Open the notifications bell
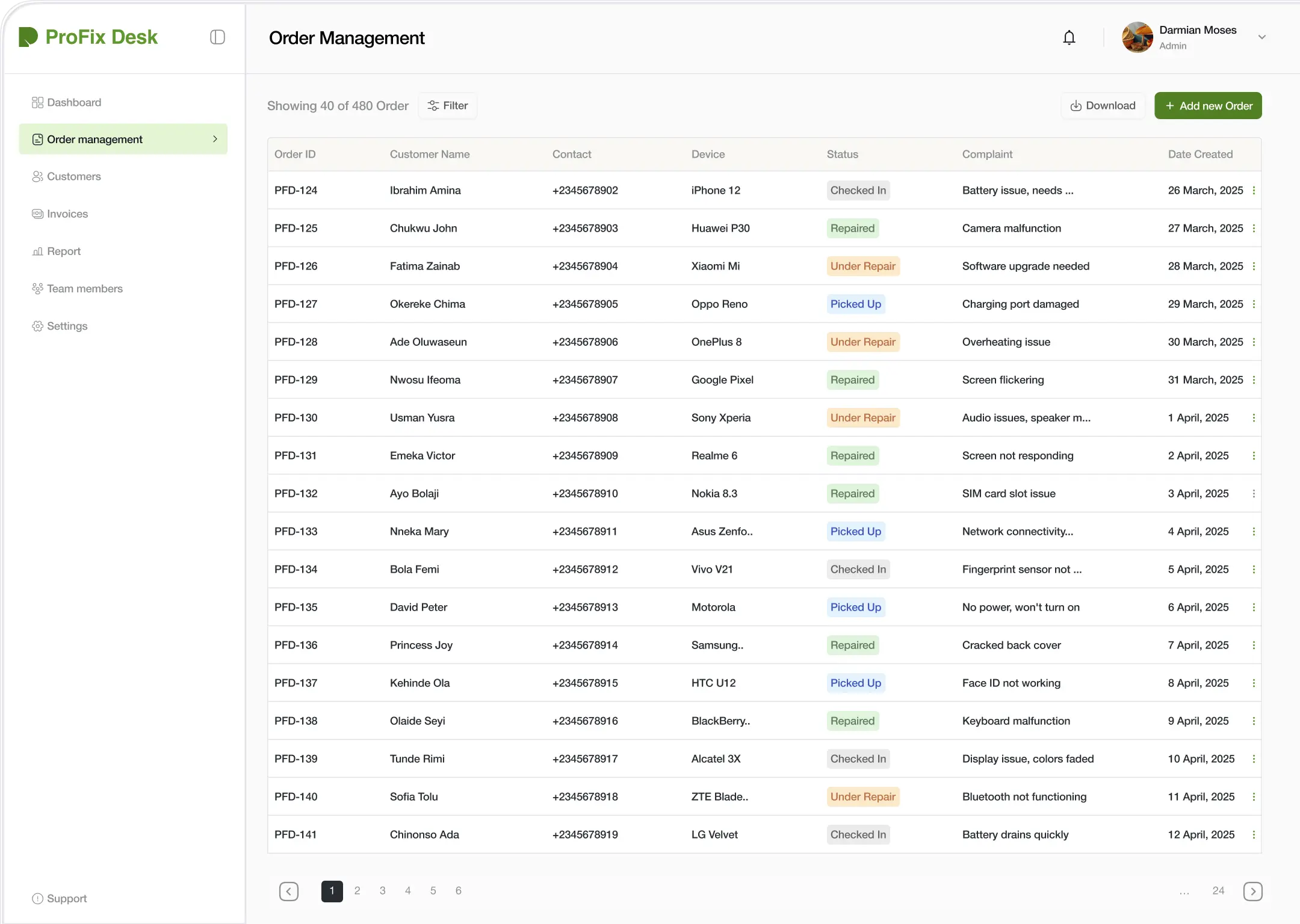This screenshot has height=924, width=1300. [x=1069, y=37]
